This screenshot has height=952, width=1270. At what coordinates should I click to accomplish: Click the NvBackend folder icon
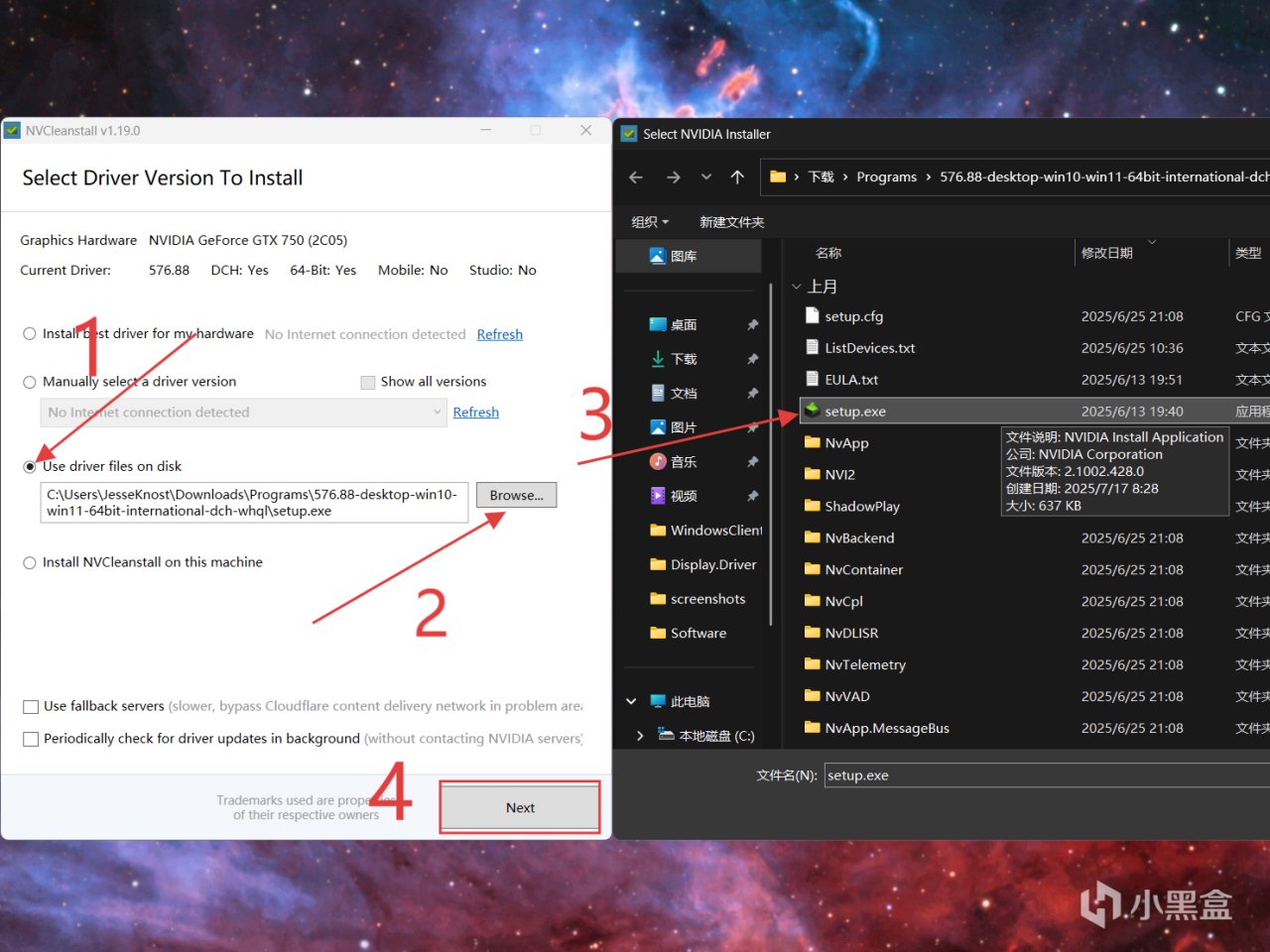812,537
